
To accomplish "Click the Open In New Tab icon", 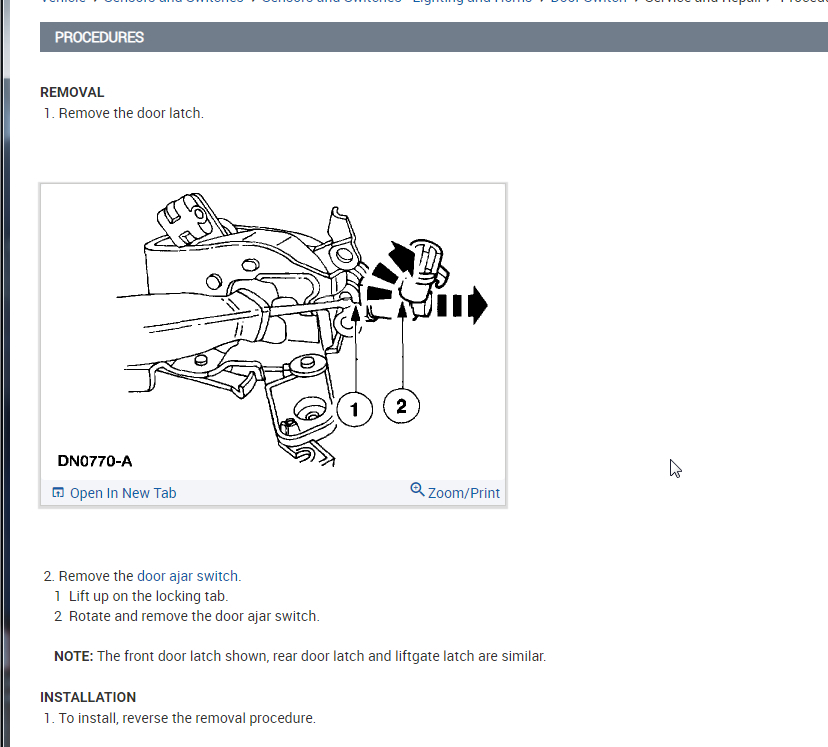I will pos(58,493).
